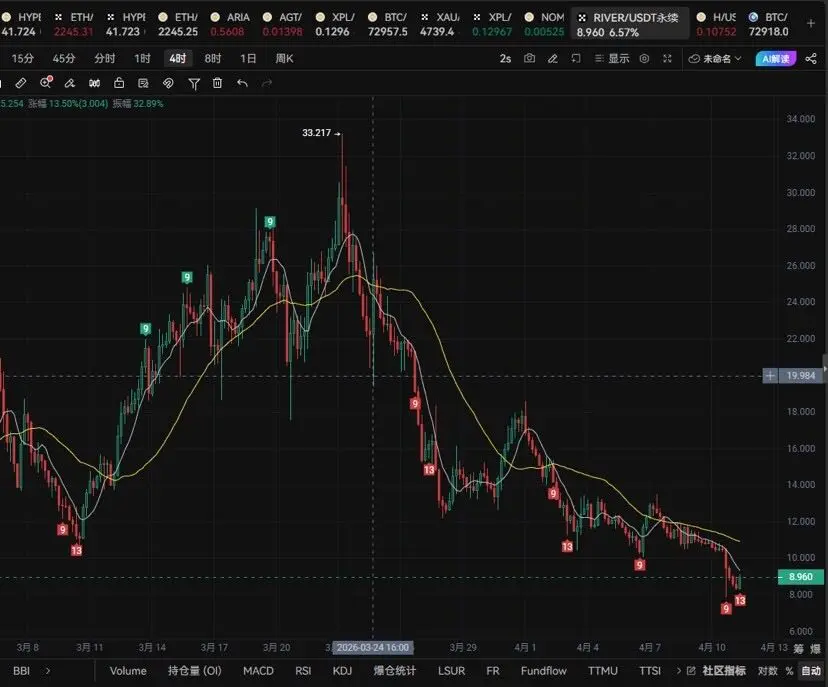
Task: Select the 8时 timeframe
Action: pos(213,59)
